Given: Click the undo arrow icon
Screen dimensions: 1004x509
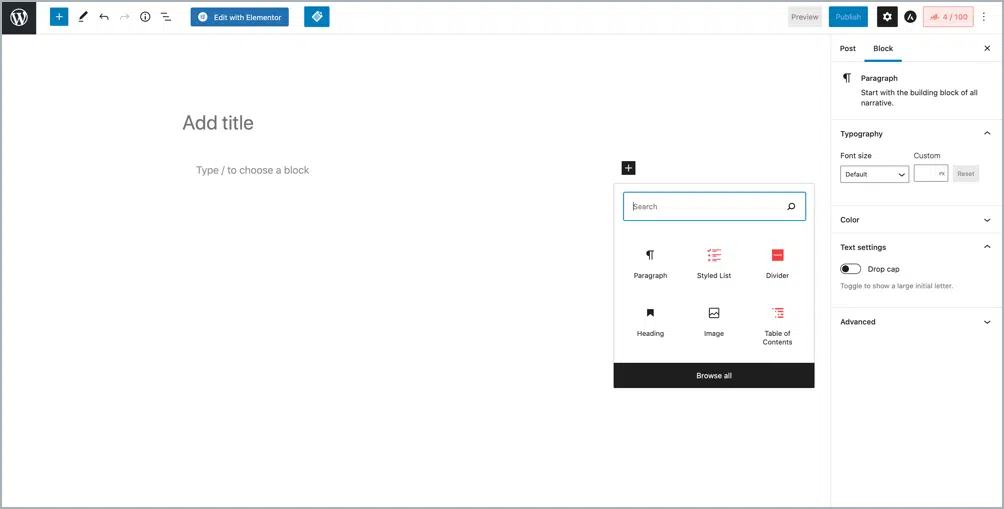Looking at the screenshot, I should (x=104, y=17).
